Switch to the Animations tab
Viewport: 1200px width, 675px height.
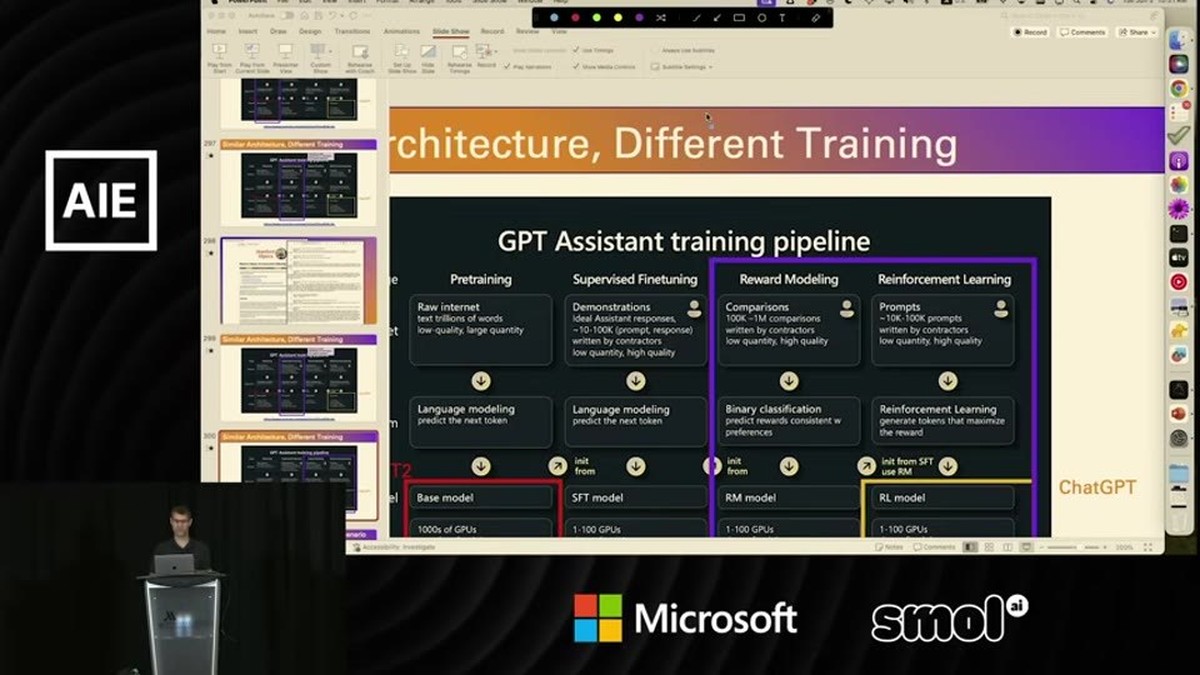[x=402, y=31]
